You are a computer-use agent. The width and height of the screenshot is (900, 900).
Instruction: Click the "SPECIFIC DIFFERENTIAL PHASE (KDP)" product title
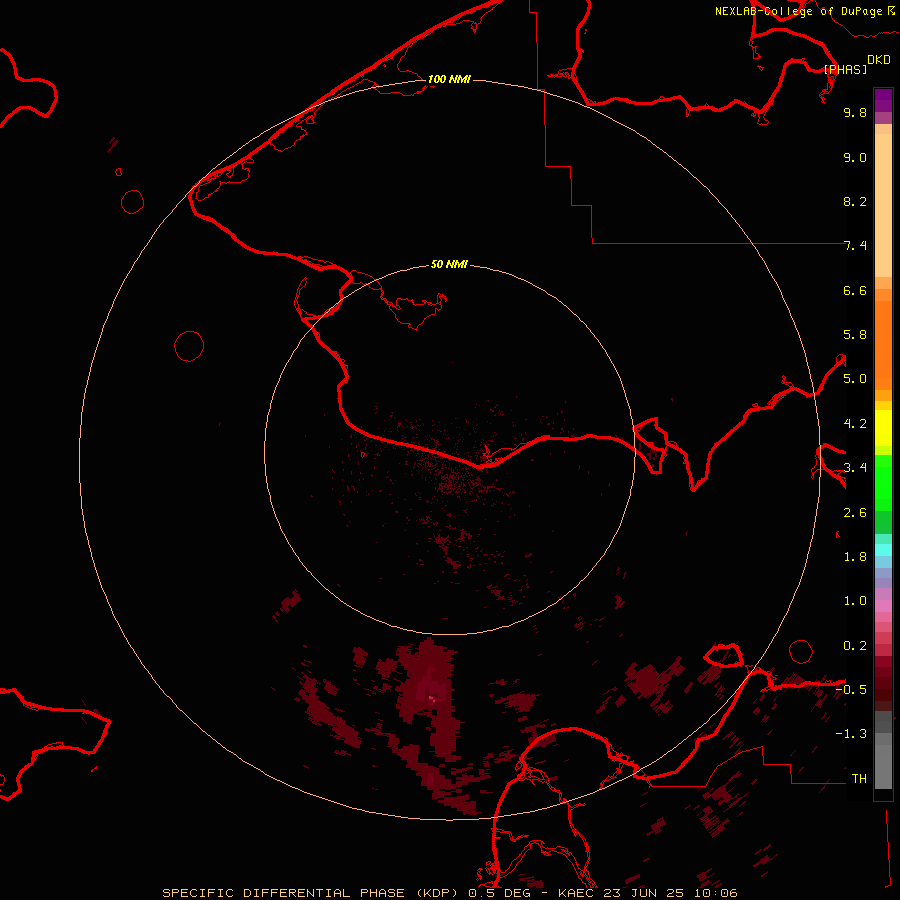pos(311,893)
